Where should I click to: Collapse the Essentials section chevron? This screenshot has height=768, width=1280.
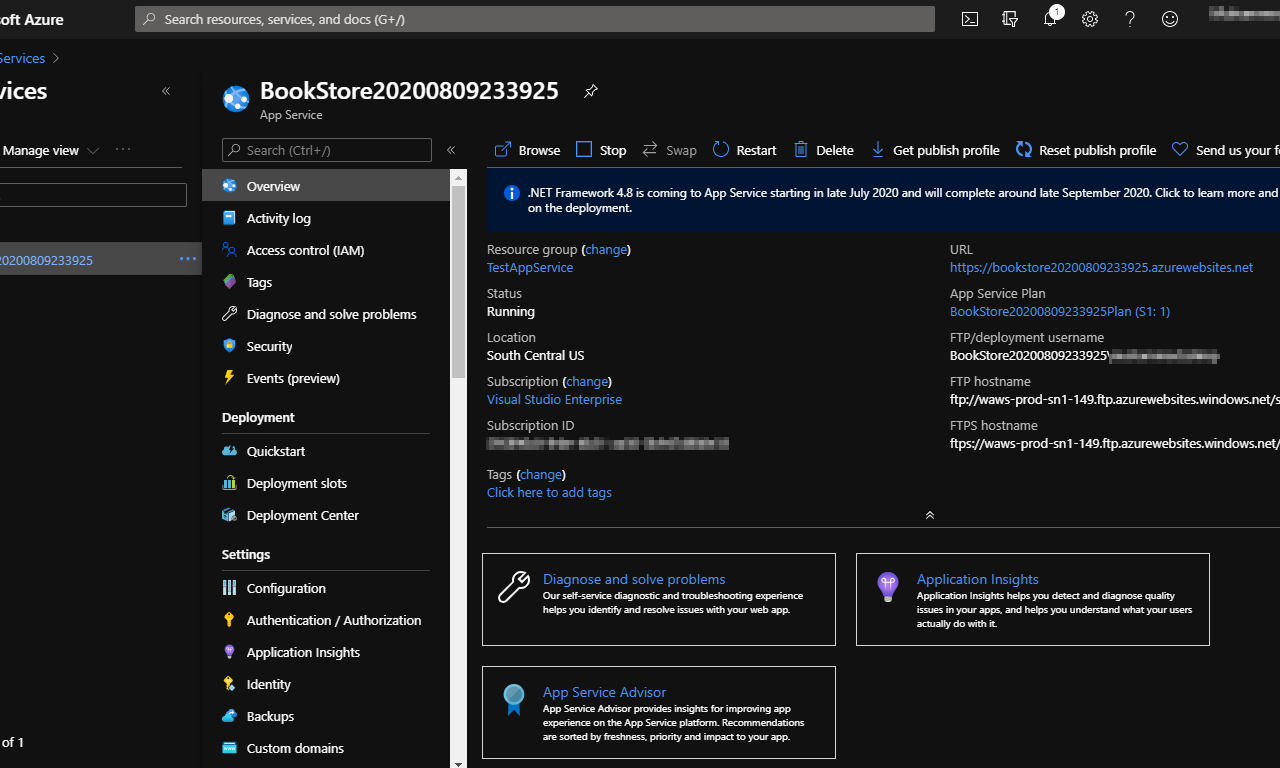[930, 515]
